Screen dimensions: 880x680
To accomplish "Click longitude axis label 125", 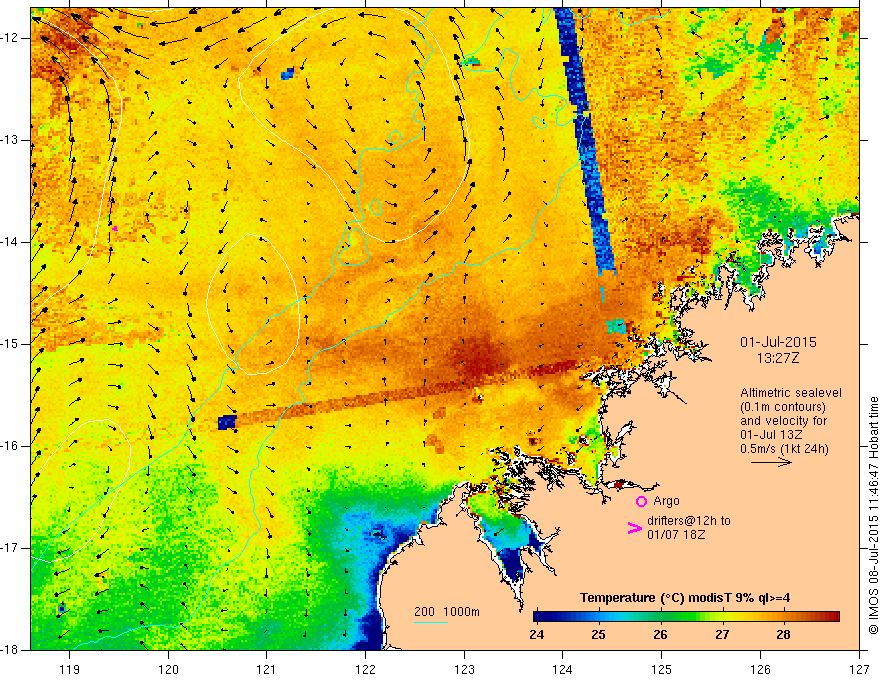I will coord(662,669).
